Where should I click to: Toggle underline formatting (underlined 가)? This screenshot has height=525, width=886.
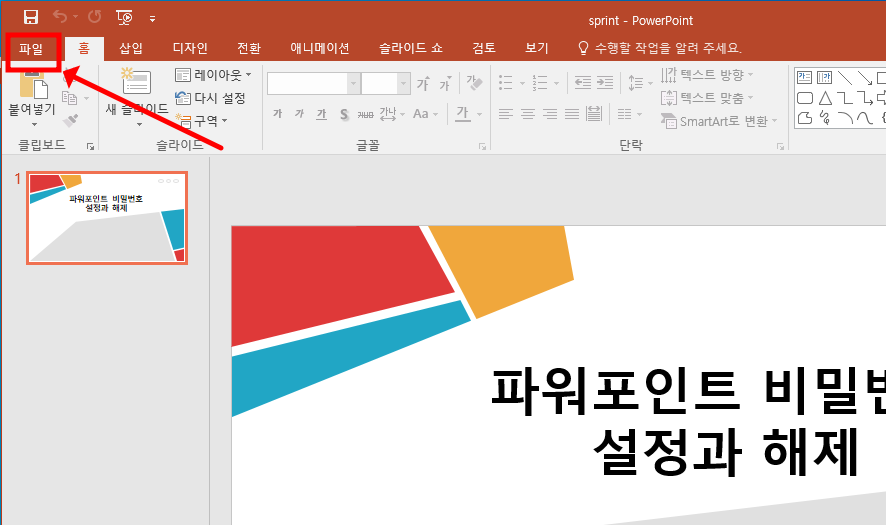(x=322, y=114)
